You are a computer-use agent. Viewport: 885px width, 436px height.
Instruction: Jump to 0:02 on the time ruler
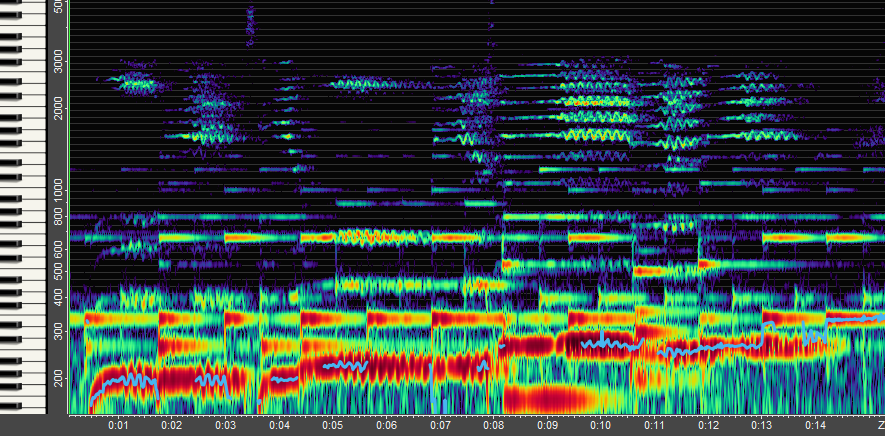[x=171, y=425]
